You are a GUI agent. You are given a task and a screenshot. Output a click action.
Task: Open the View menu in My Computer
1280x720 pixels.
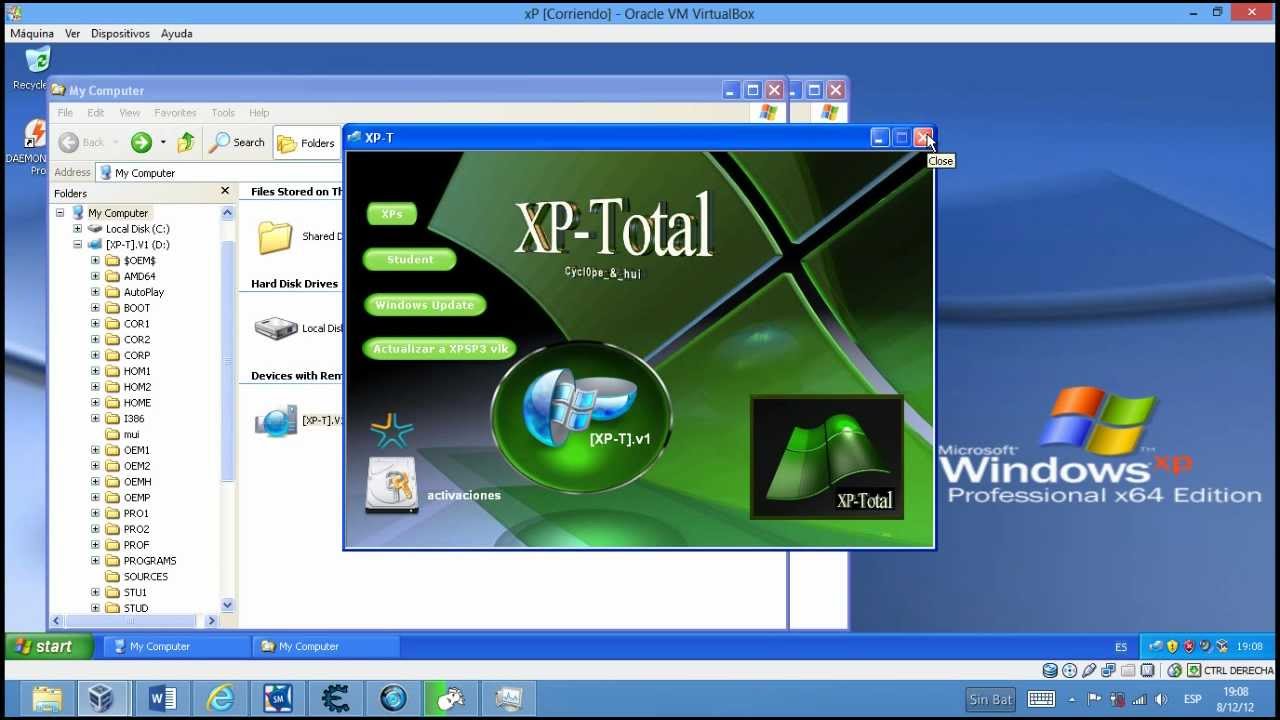[x=130, y=113]
